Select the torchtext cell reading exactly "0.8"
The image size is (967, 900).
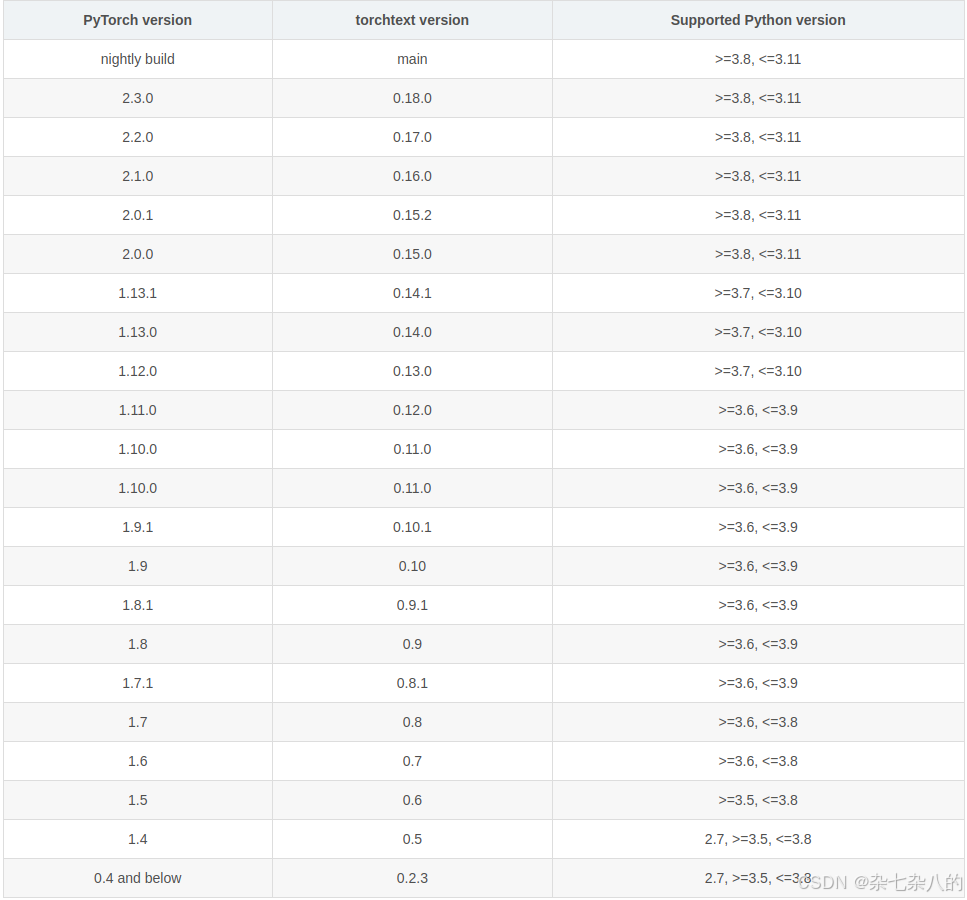412,722
